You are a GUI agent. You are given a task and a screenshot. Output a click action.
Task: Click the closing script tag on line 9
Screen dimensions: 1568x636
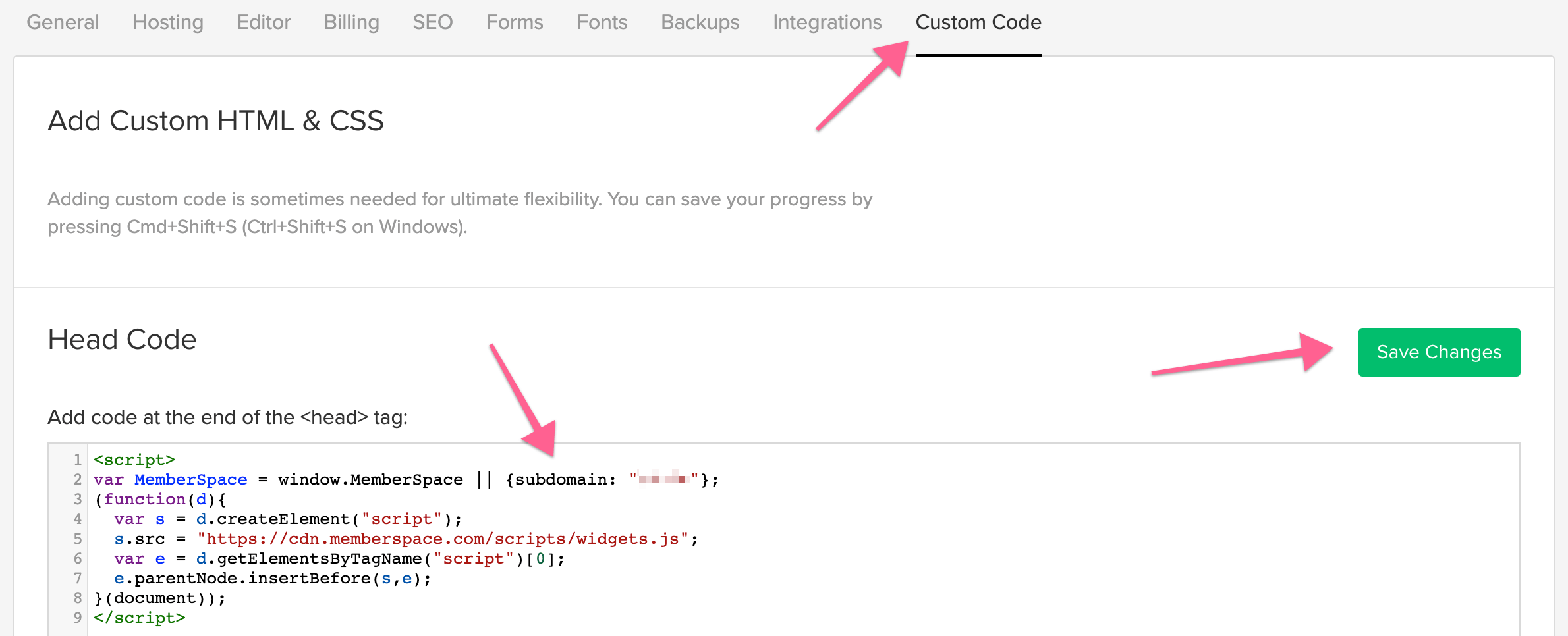click(140, 618)
